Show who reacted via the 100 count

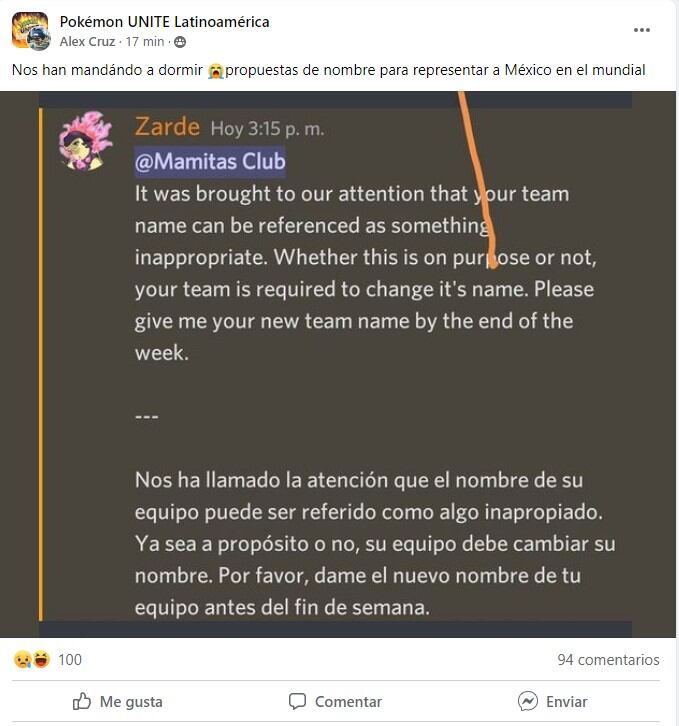pos(70,659)
